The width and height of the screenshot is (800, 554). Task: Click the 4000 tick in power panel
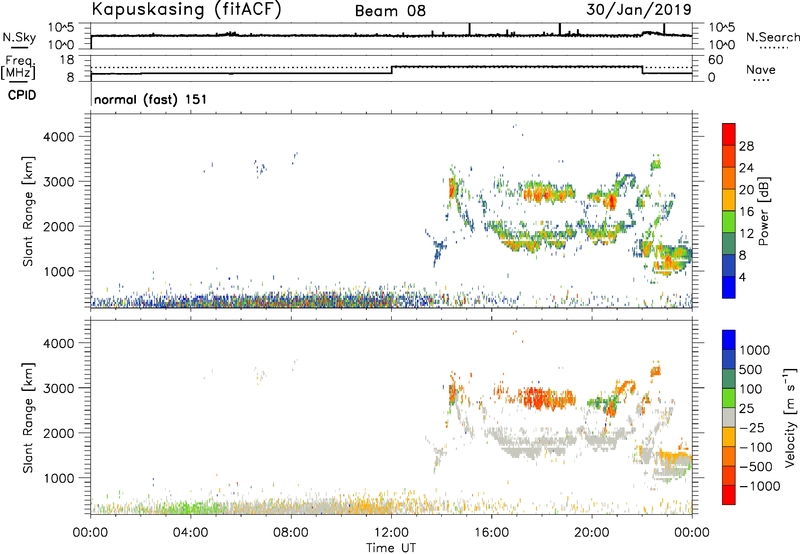[59, 137]
